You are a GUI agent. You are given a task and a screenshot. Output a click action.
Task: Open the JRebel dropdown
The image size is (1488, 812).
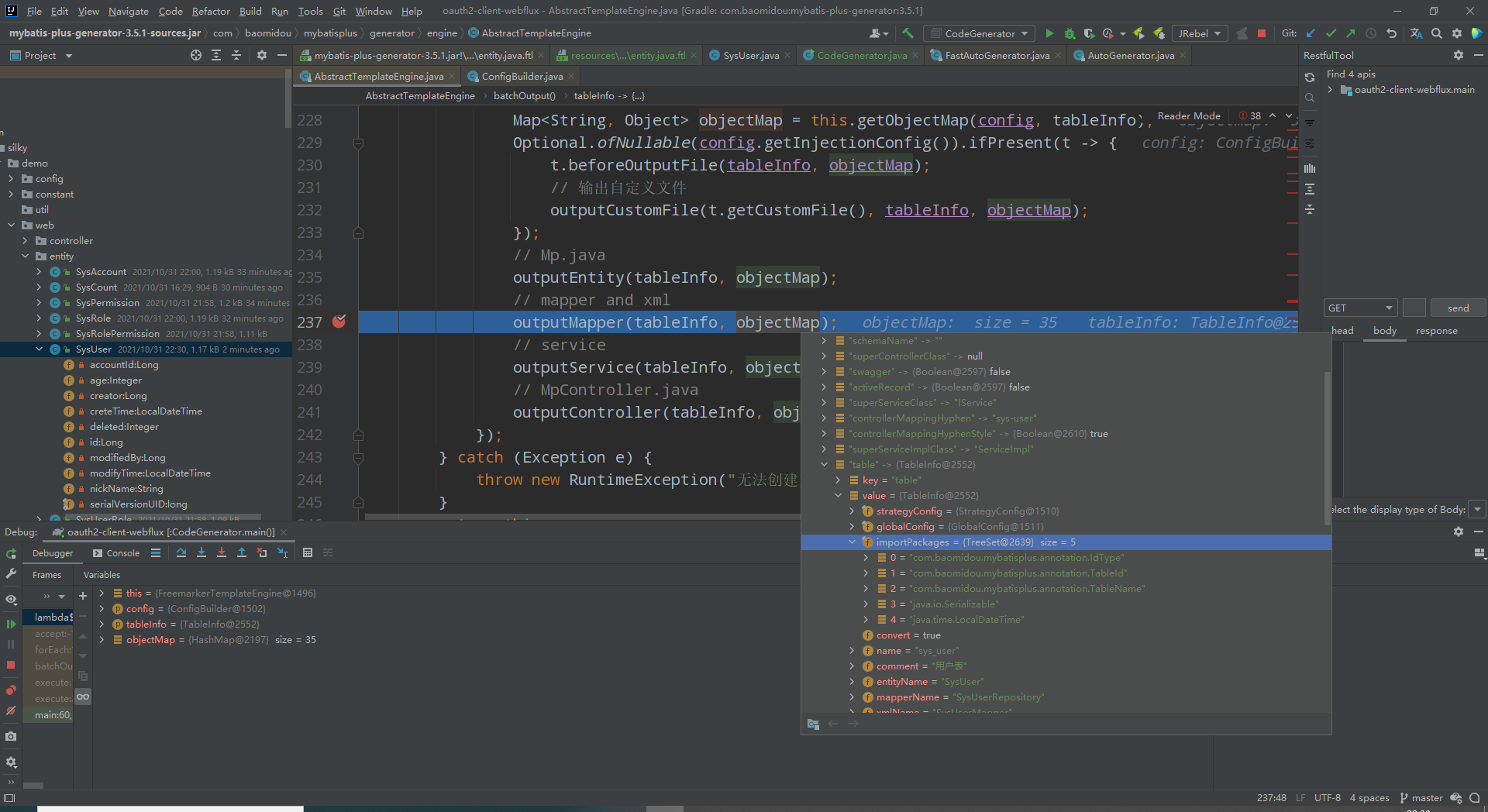tap(1199, 33)
